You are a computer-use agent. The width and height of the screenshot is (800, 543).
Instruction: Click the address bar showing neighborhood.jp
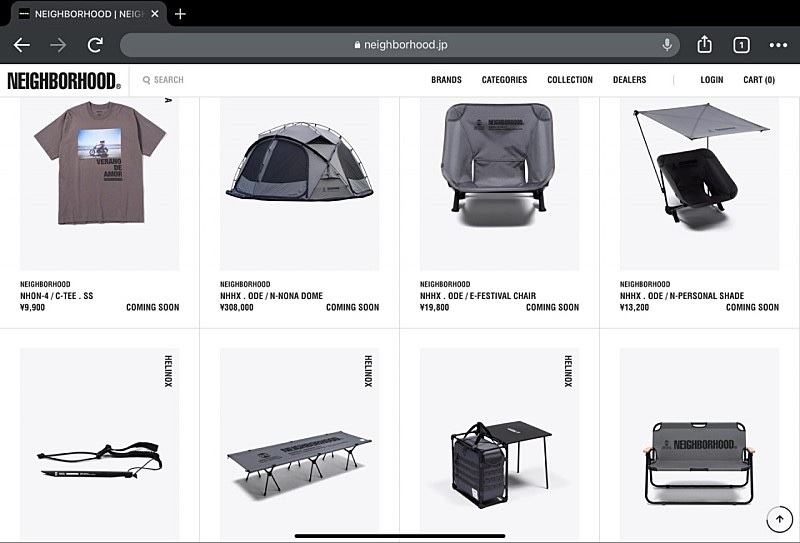(x=400, y=45)
